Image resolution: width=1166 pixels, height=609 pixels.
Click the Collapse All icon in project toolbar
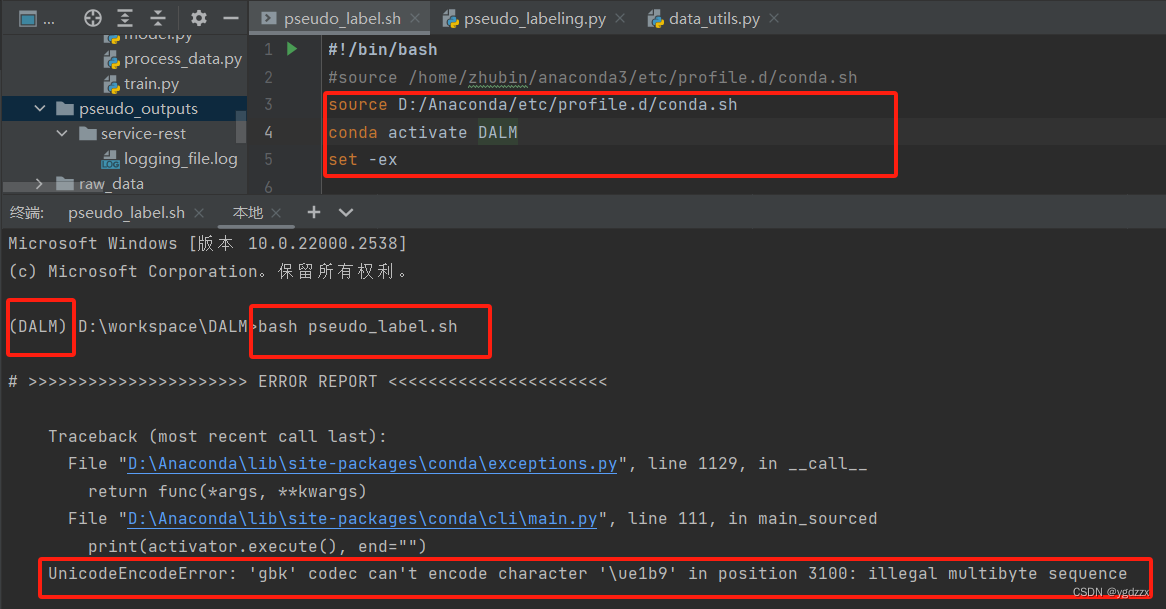tap(158, 19)
